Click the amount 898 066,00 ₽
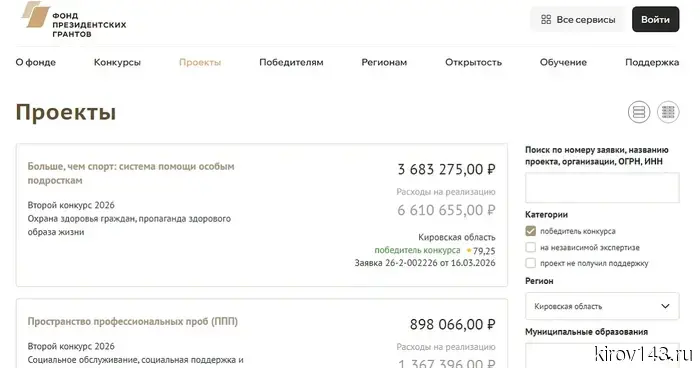Screen dimensions: 700x368 (x=453, y=325)
